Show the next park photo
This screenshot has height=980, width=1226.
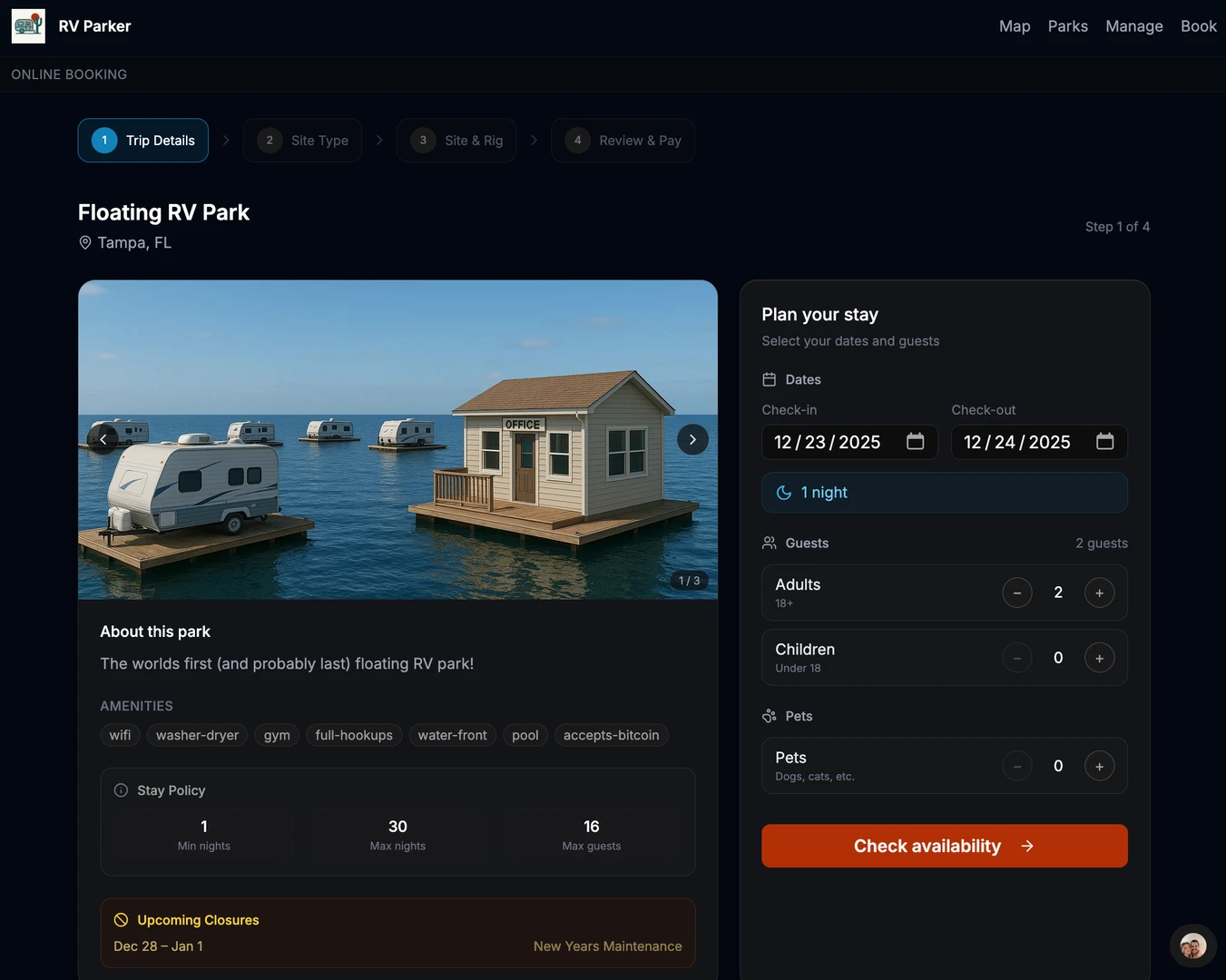[692, 439]
